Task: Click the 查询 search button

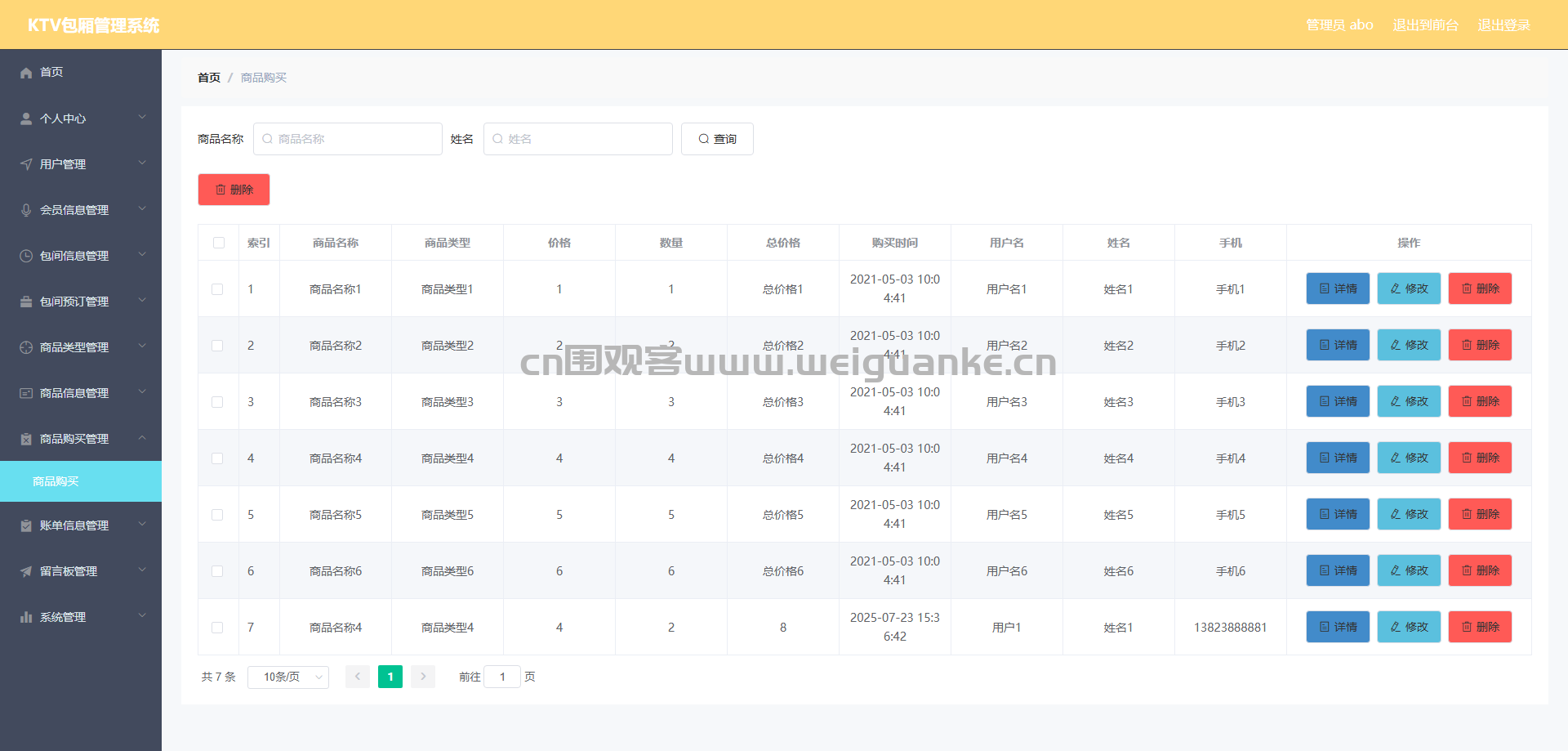Action: (717, 139)
